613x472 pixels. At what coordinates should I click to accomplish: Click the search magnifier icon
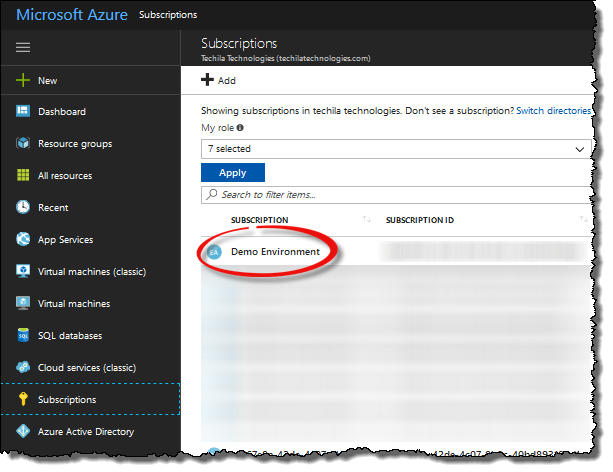pyautogui.click(x=212, y=194)
